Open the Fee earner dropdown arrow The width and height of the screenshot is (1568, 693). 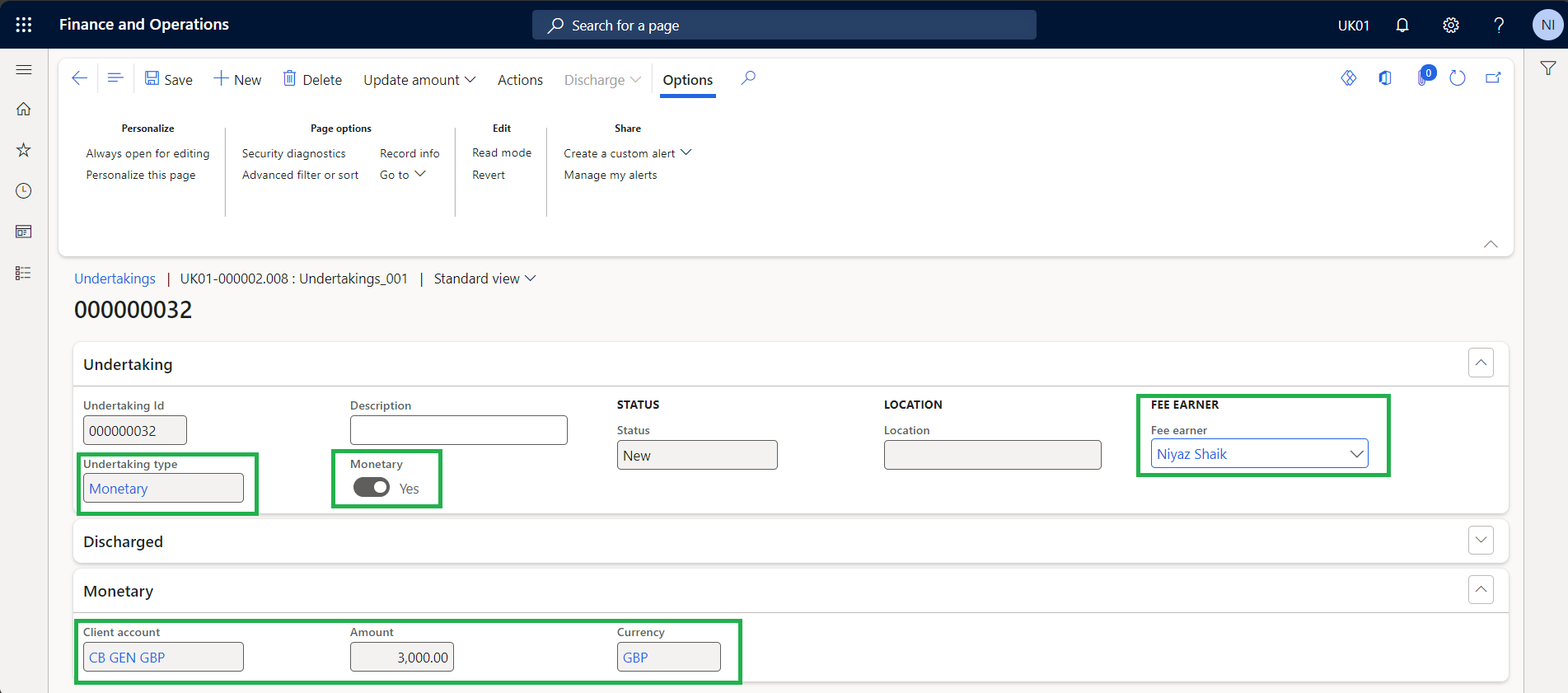[x=1356, y=454]
